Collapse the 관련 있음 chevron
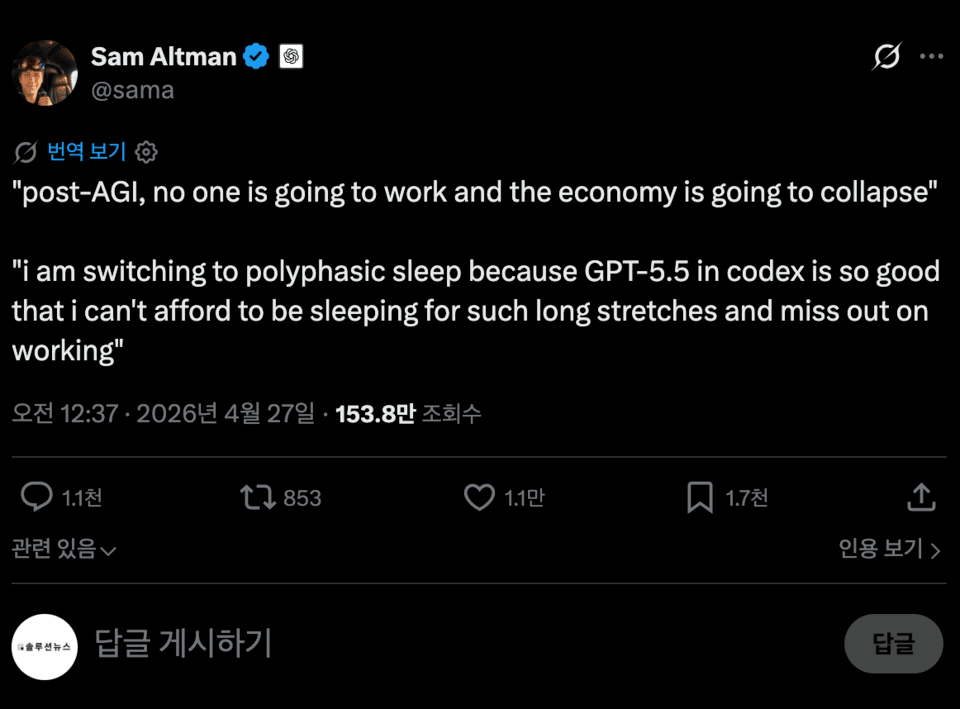The image size is (960, 709). coord(106,551)
